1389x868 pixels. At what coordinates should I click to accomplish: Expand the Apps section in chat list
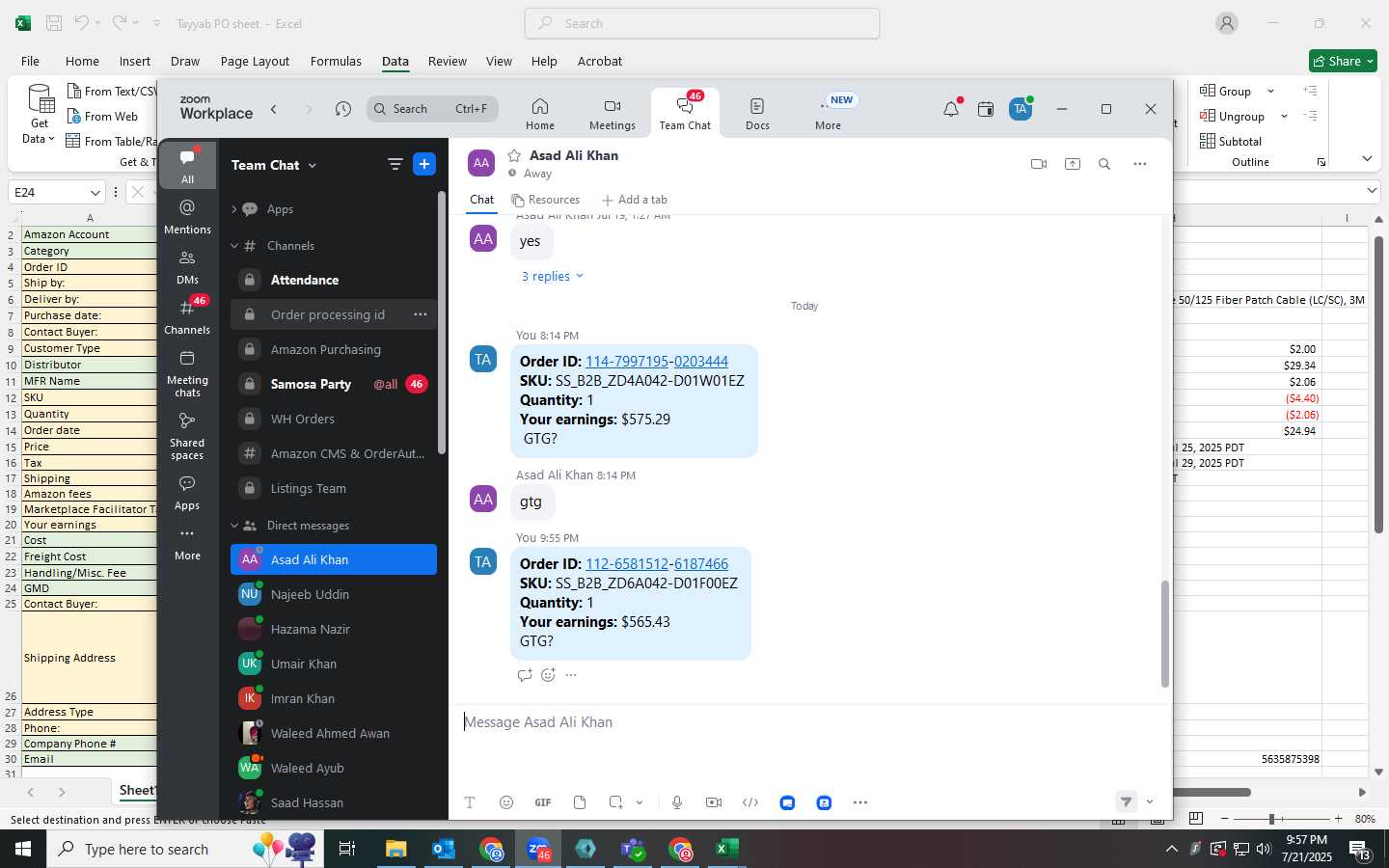233,209
